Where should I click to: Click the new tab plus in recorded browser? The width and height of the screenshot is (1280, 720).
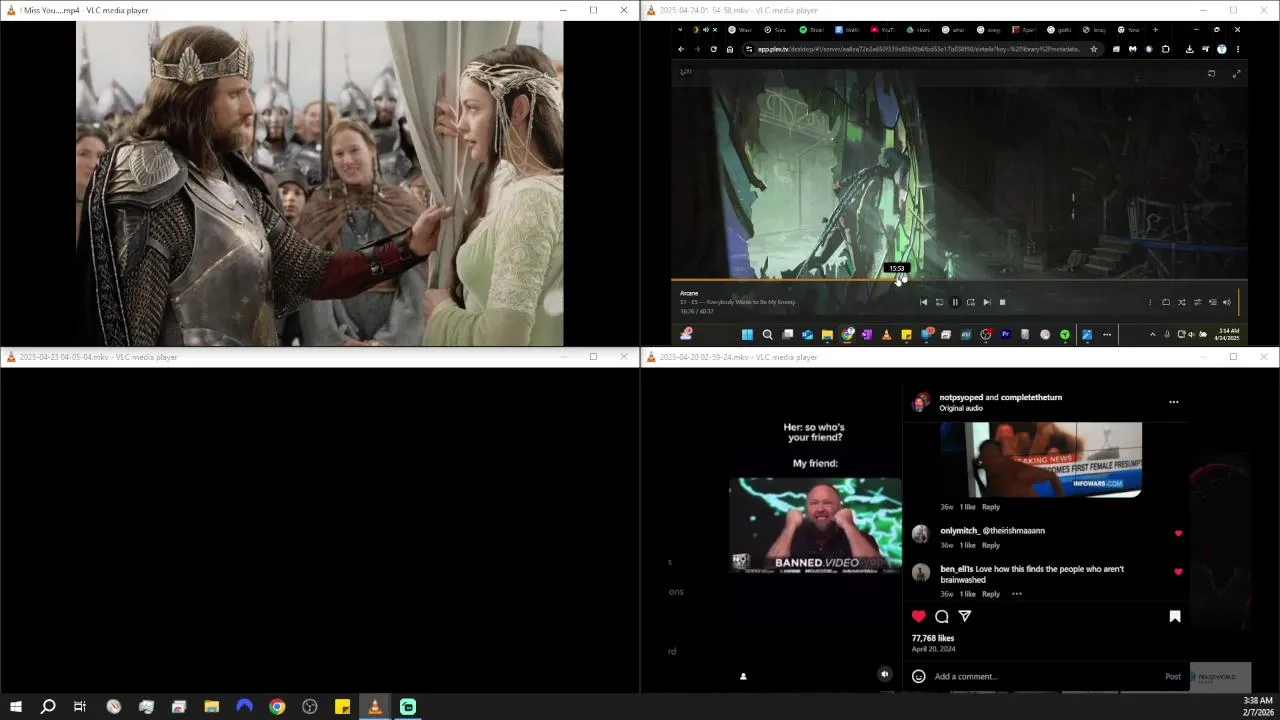point(1155,30)
